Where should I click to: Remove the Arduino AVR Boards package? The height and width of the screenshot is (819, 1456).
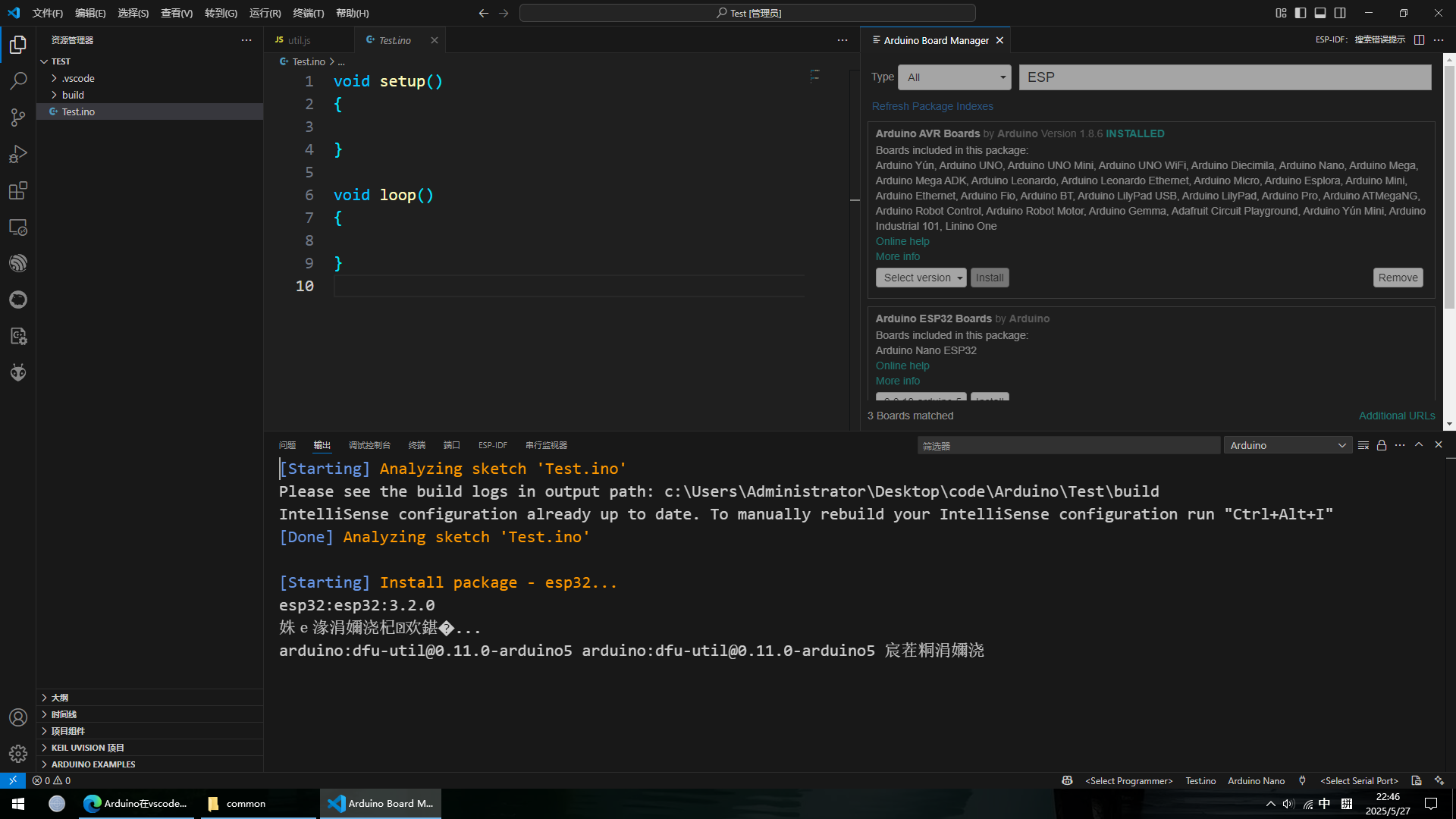coord(1398,278)
